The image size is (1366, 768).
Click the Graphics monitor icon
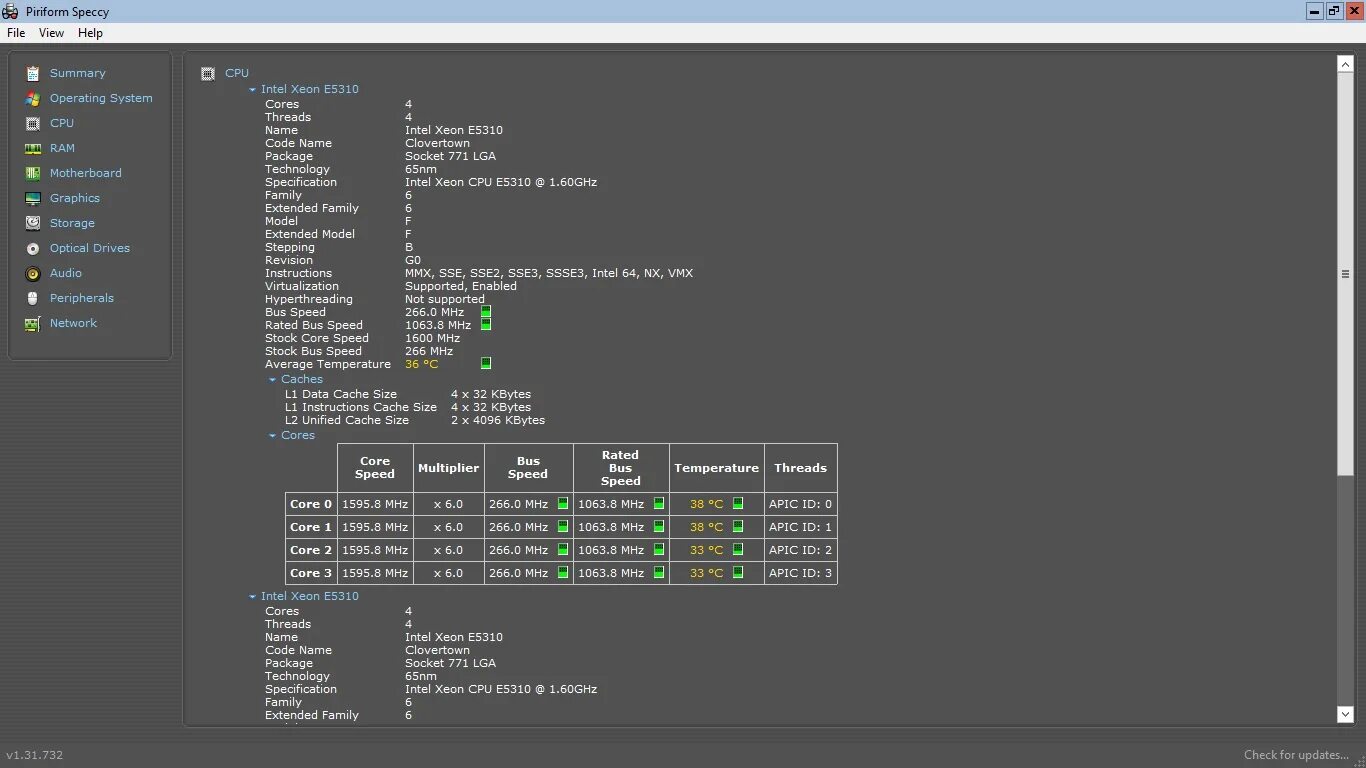click(33, 198)
